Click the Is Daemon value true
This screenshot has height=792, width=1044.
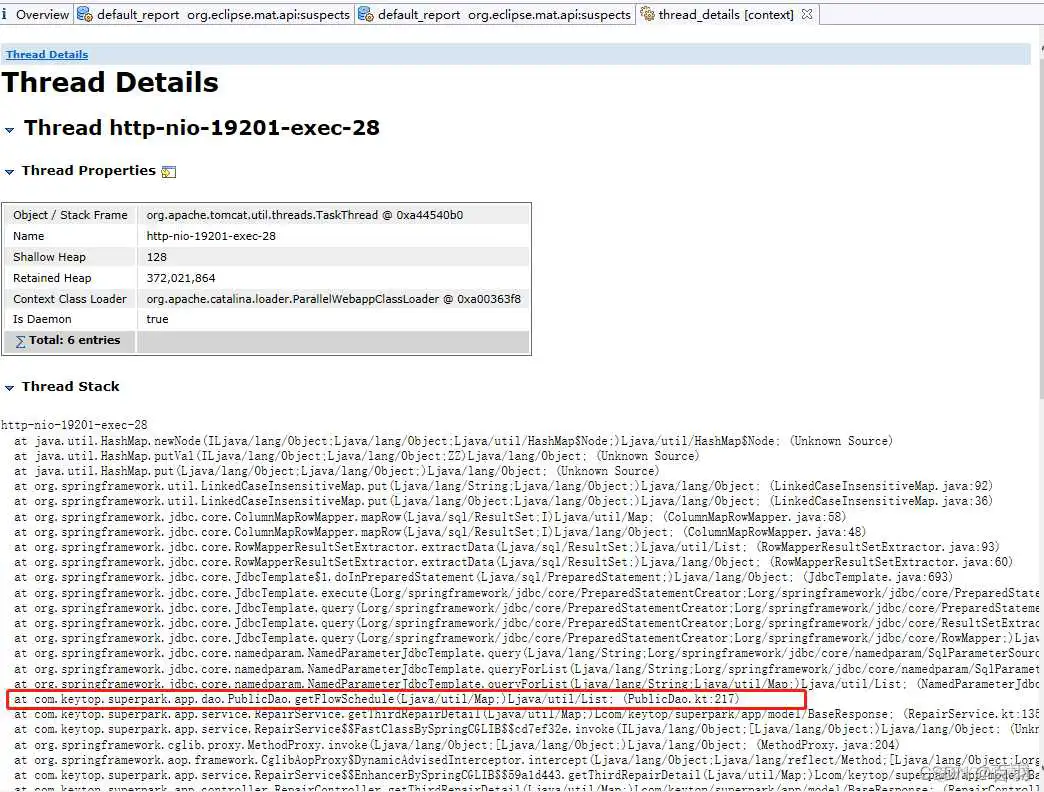click(x=158, y=320)
